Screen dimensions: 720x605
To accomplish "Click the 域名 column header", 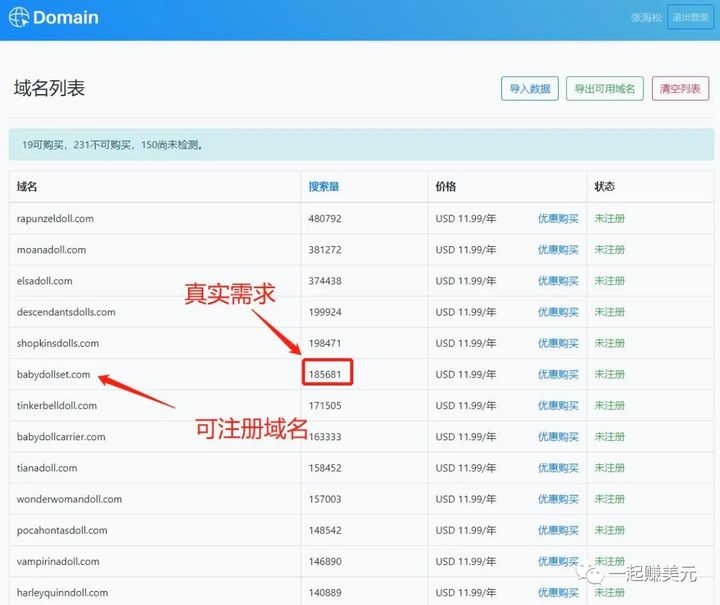I will pos(27,187).
